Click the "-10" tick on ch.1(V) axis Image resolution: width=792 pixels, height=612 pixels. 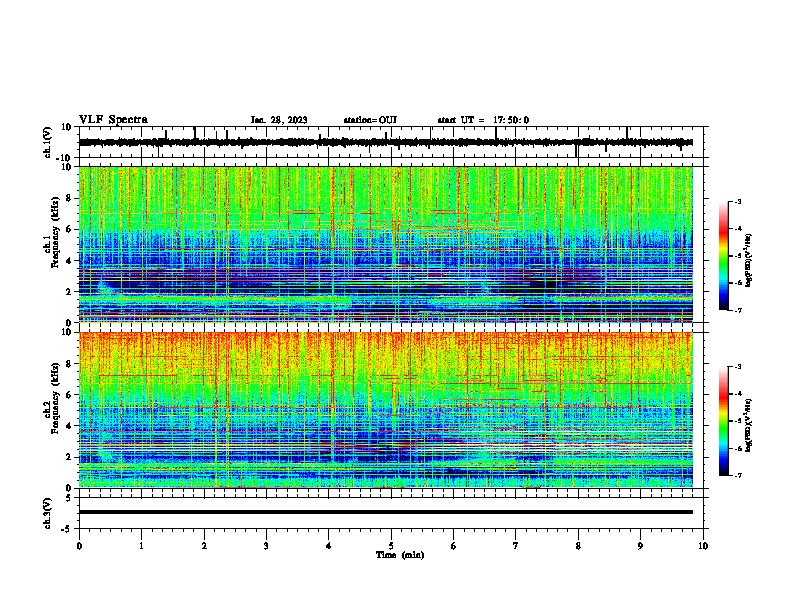[x=65, y=158]
